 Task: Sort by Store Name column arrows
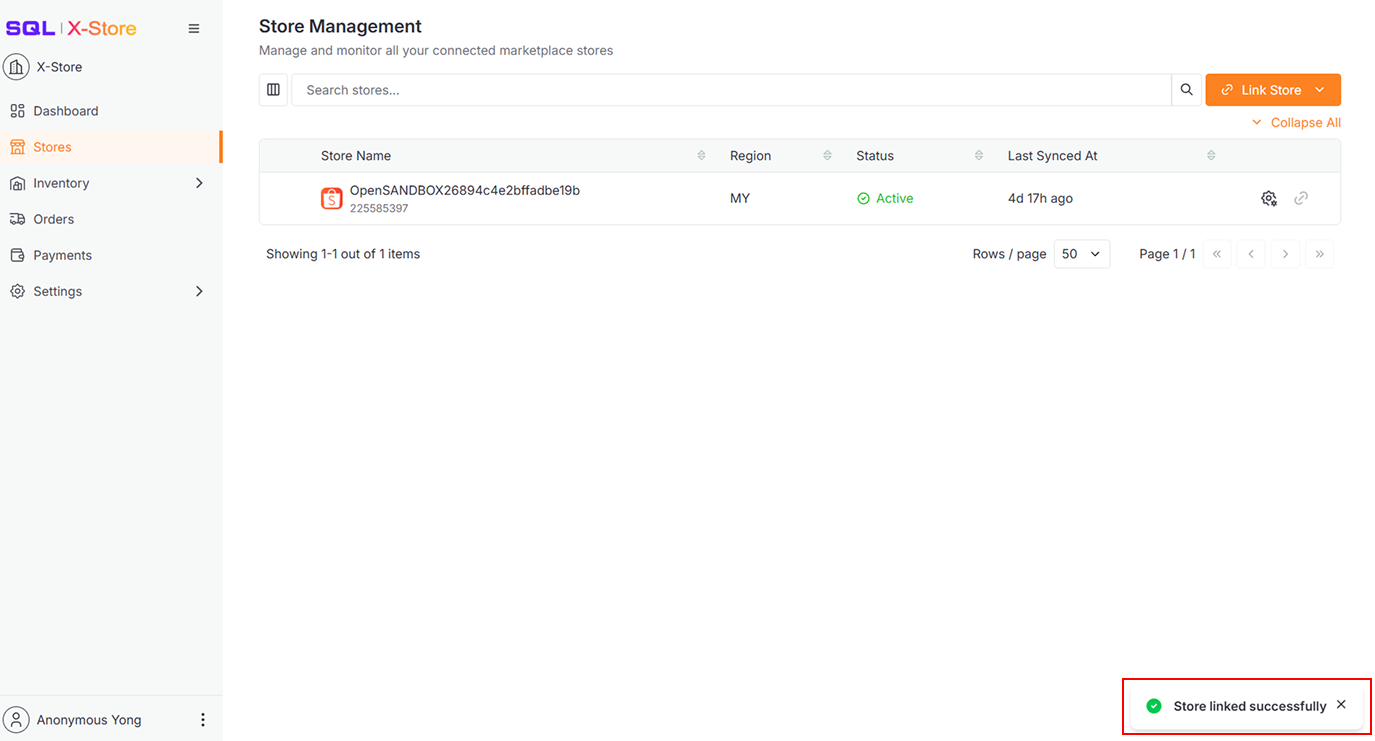tap(701, 156)
